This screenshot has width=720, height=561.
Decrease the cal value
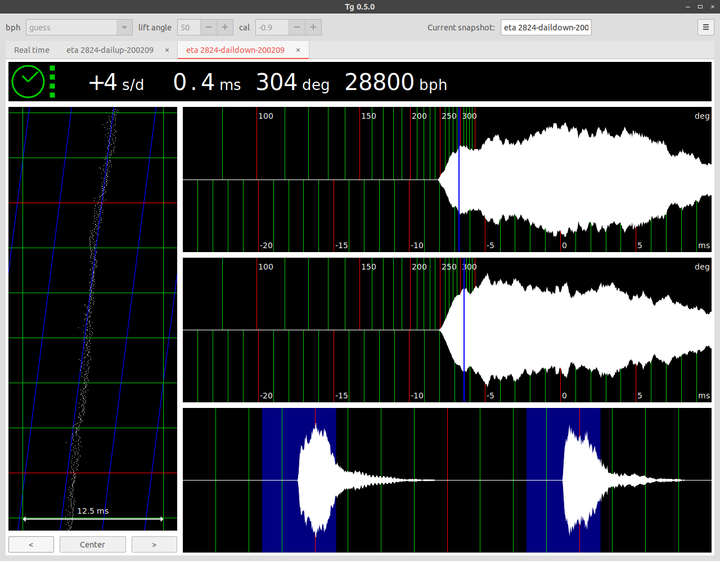pos(297,28)
